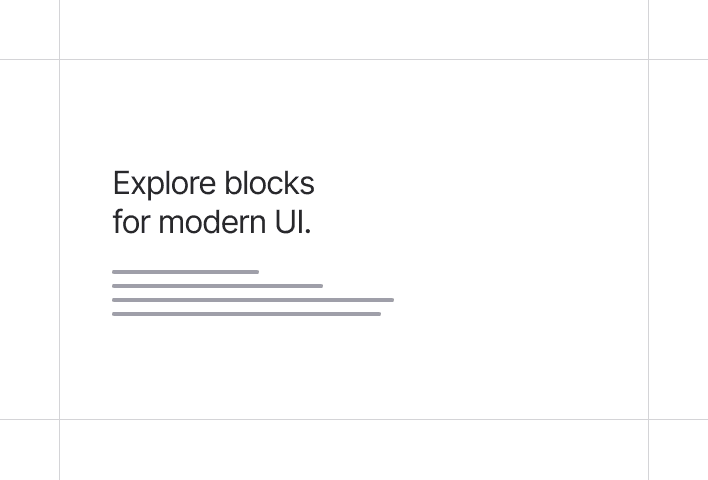Click the bottom-right corner grid cell
This screenshot has height=480, width=708.
(678, 450)
